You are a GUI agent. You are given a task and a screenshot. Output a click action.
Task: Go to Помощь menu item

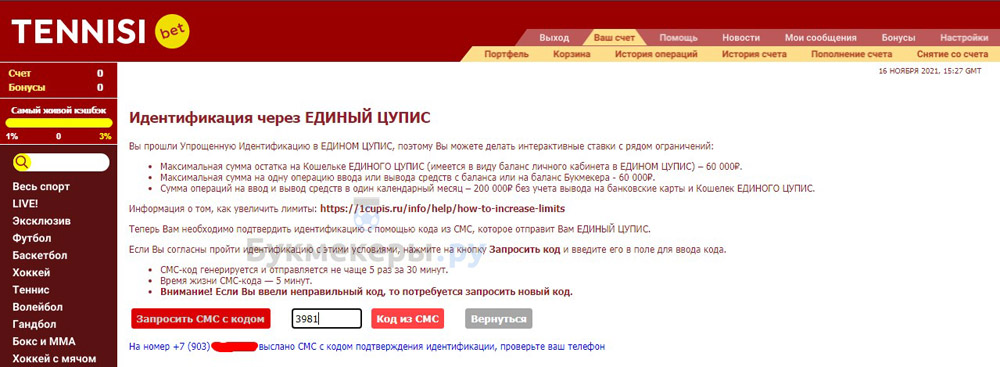[x=678, y=38]
